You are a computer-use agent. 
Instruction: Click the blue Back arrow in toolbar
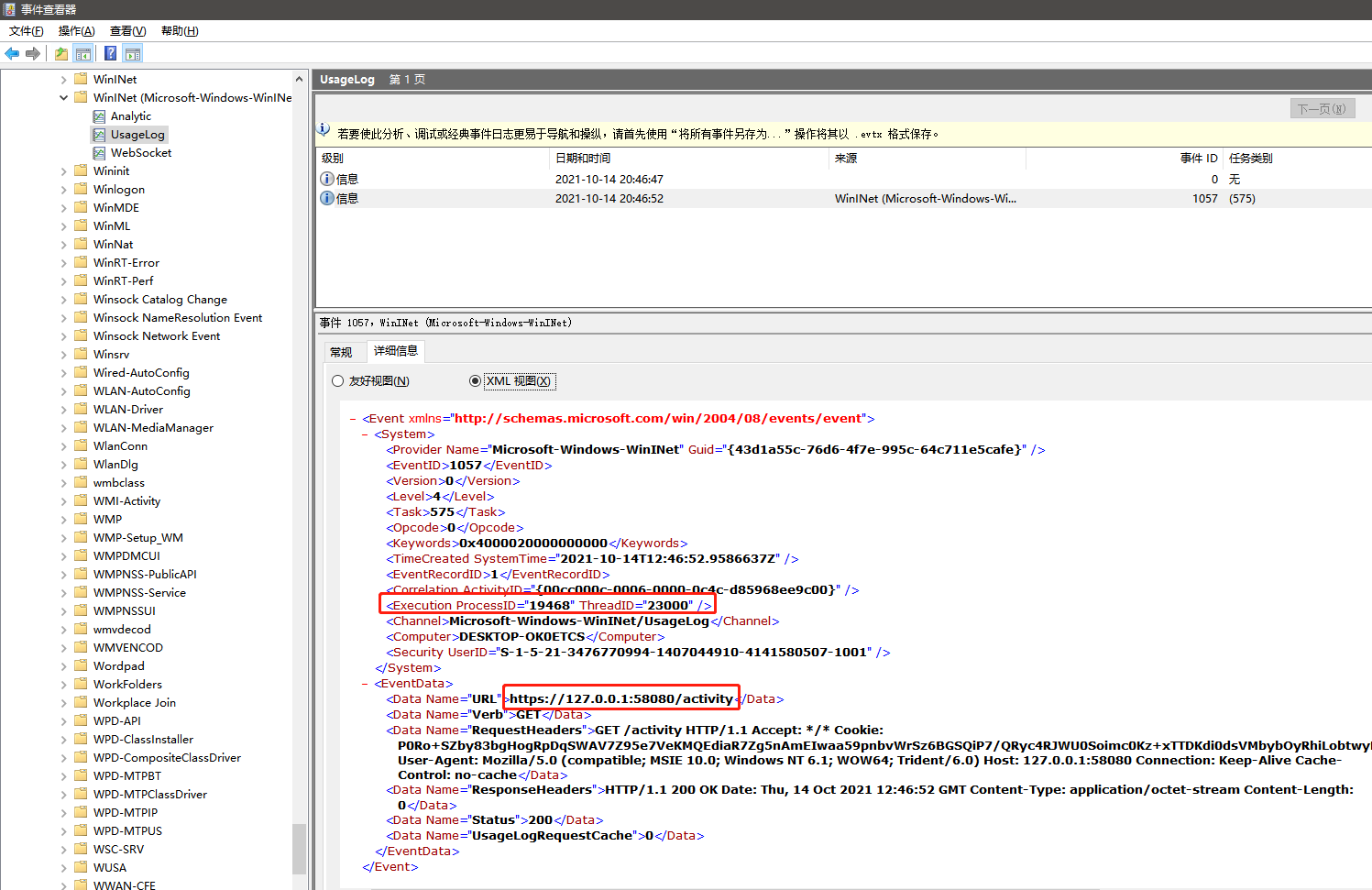tap(12, 53)
